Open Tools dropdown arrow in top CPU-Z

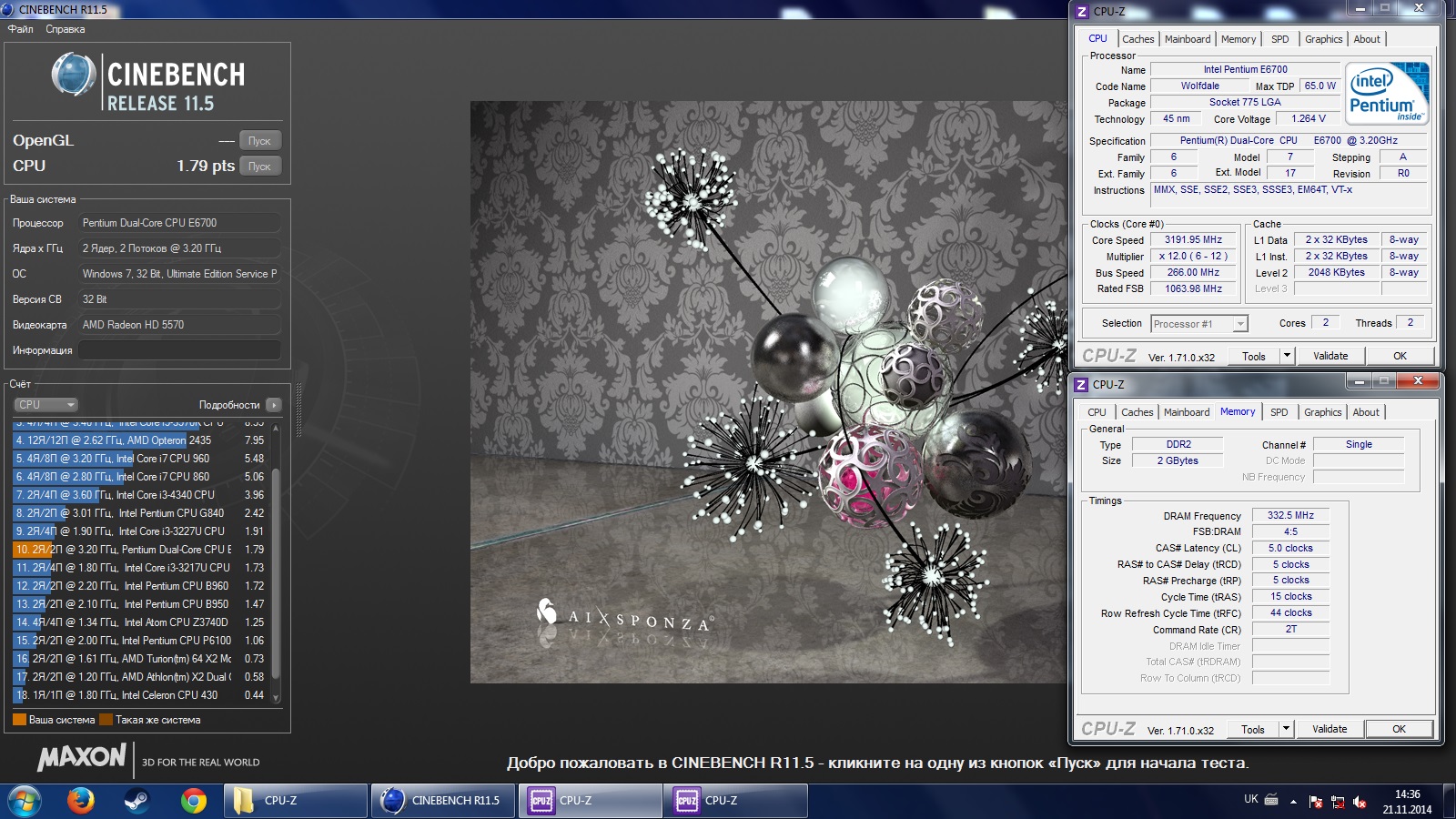point(1287,356)
